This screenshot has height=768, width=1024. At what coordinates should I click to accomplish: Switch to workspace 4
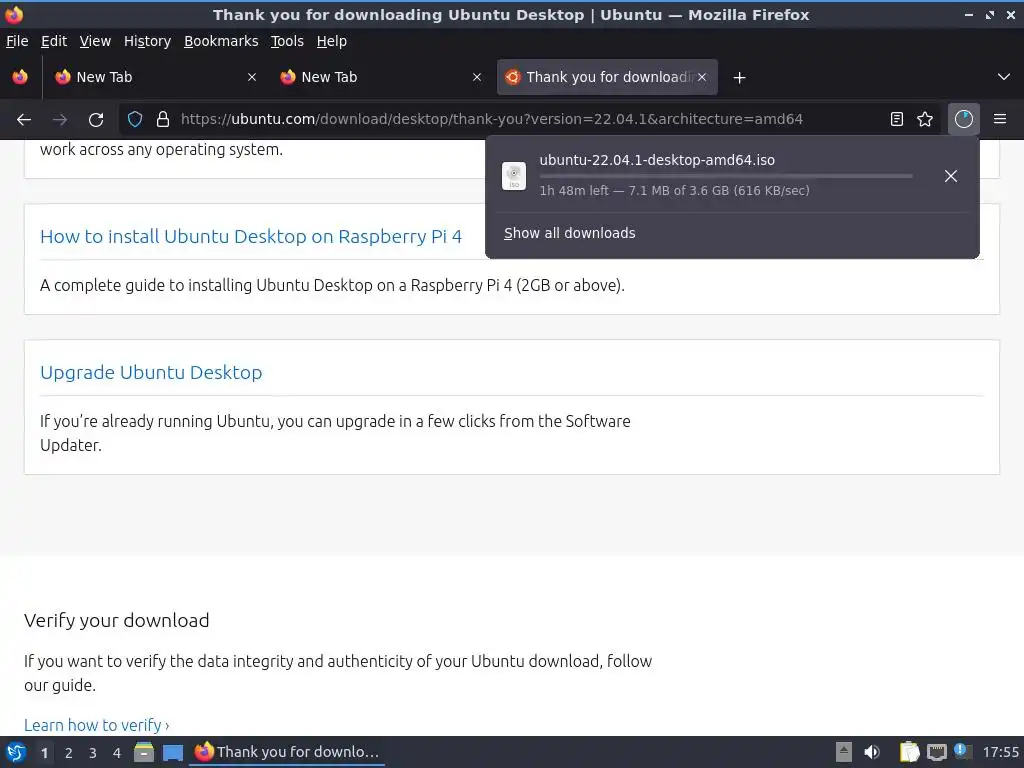pyautogui.click(x=117, y=753)
